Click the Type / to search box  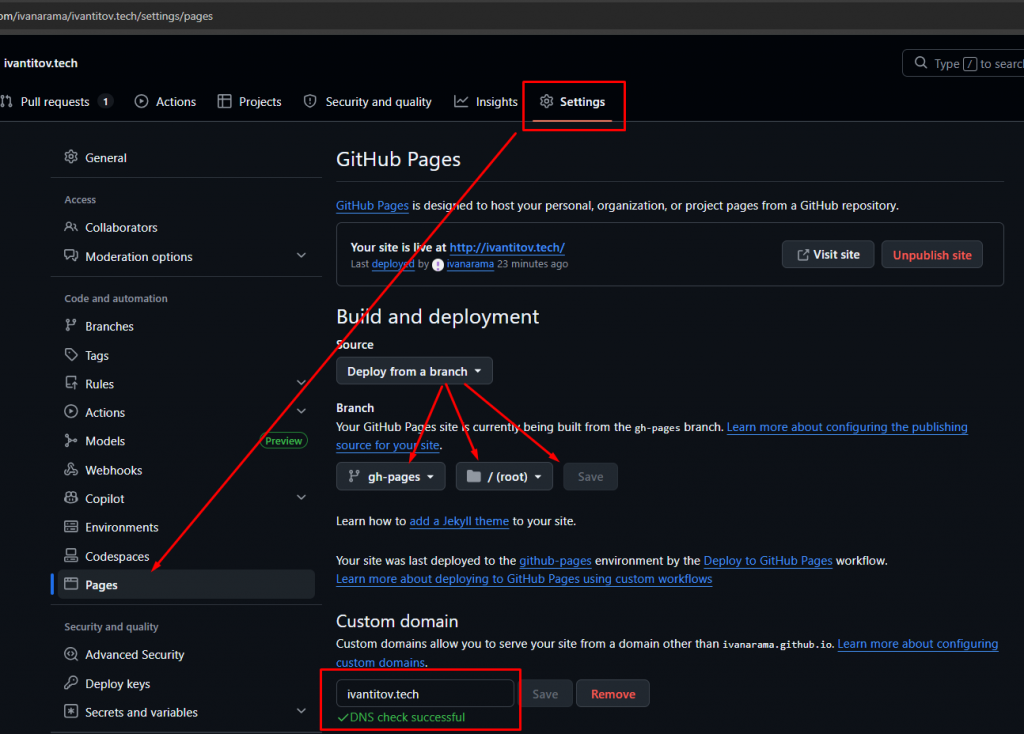(x=963, y=63)
